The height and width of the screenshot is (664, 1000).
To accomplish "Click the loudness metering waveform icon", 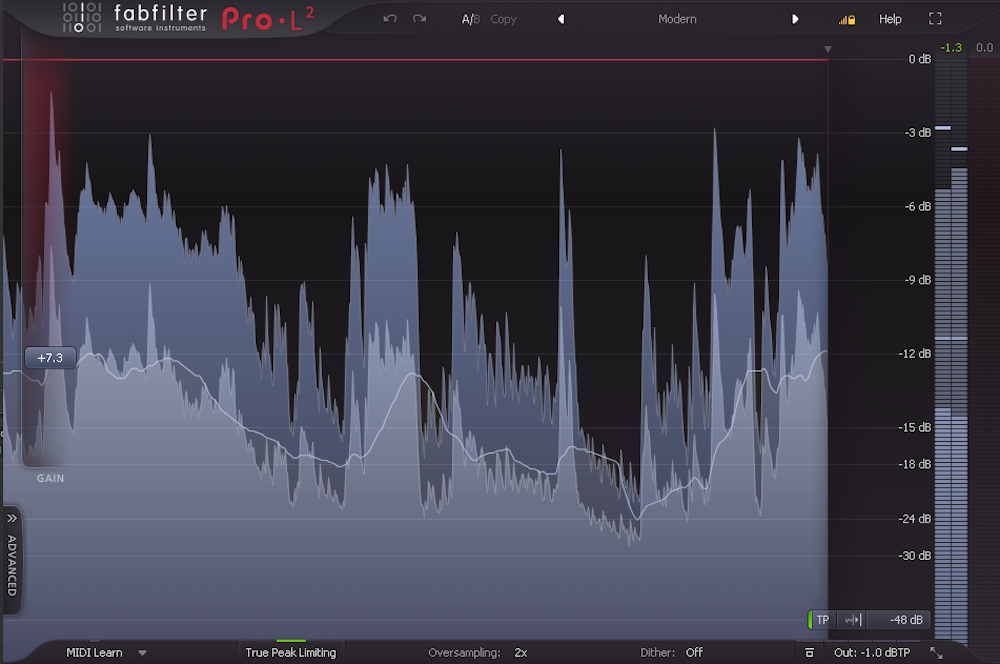I will tap(853, 620).
